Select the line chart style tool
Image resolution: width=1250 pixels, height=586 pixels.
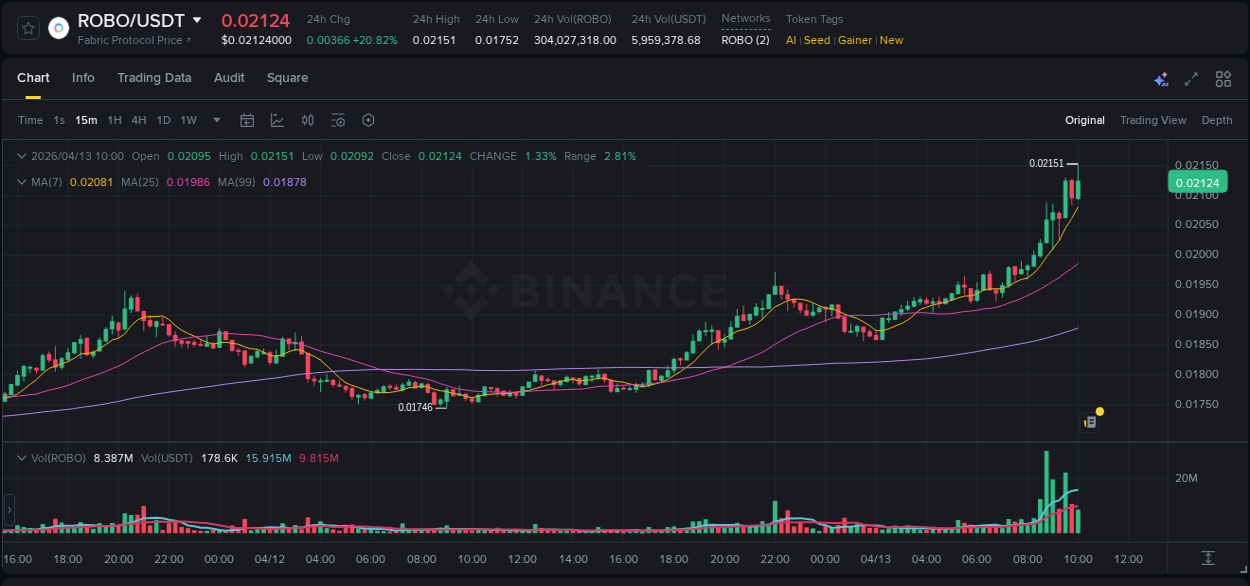tap(277, 120)
